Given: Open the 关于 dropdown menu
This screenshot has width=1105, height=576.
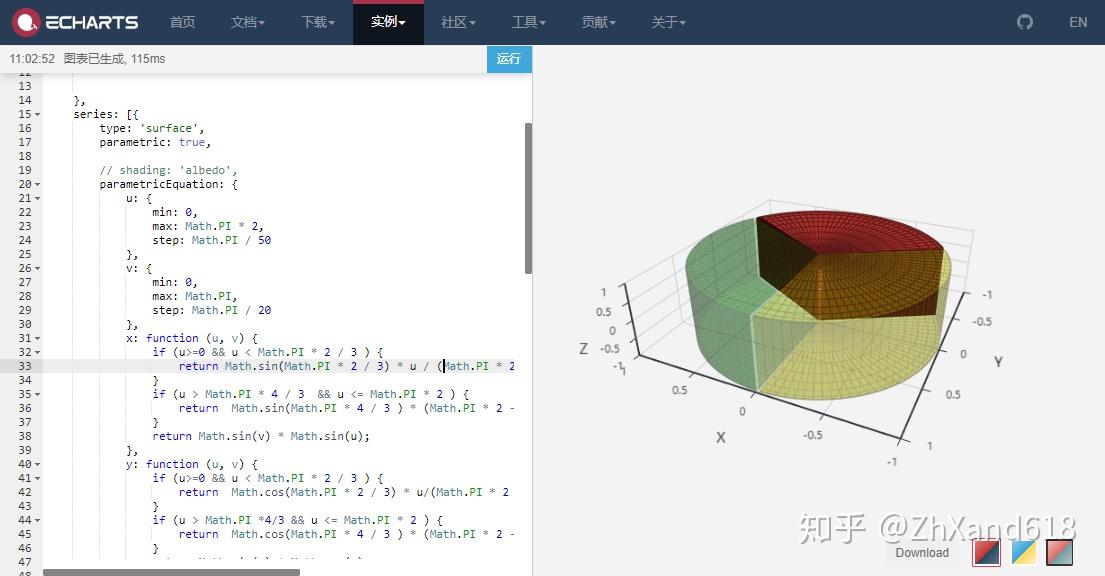Looking at the screenshot, I should (x=668, y=21).
